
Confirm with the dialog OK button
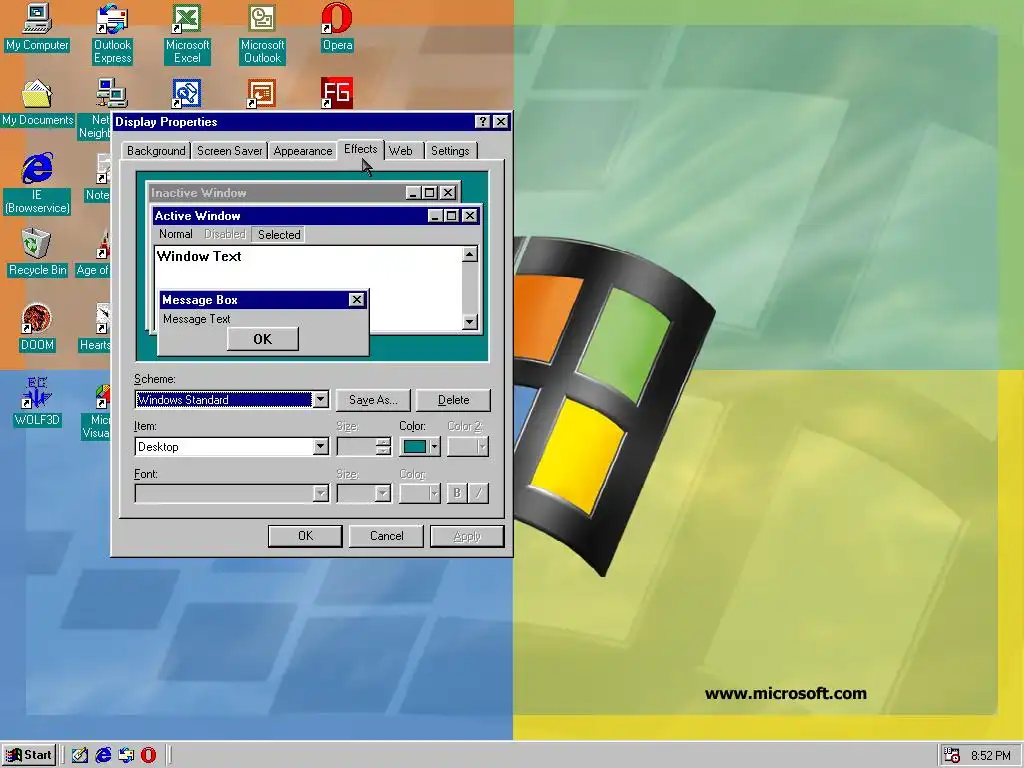click(x=305, y=536)
